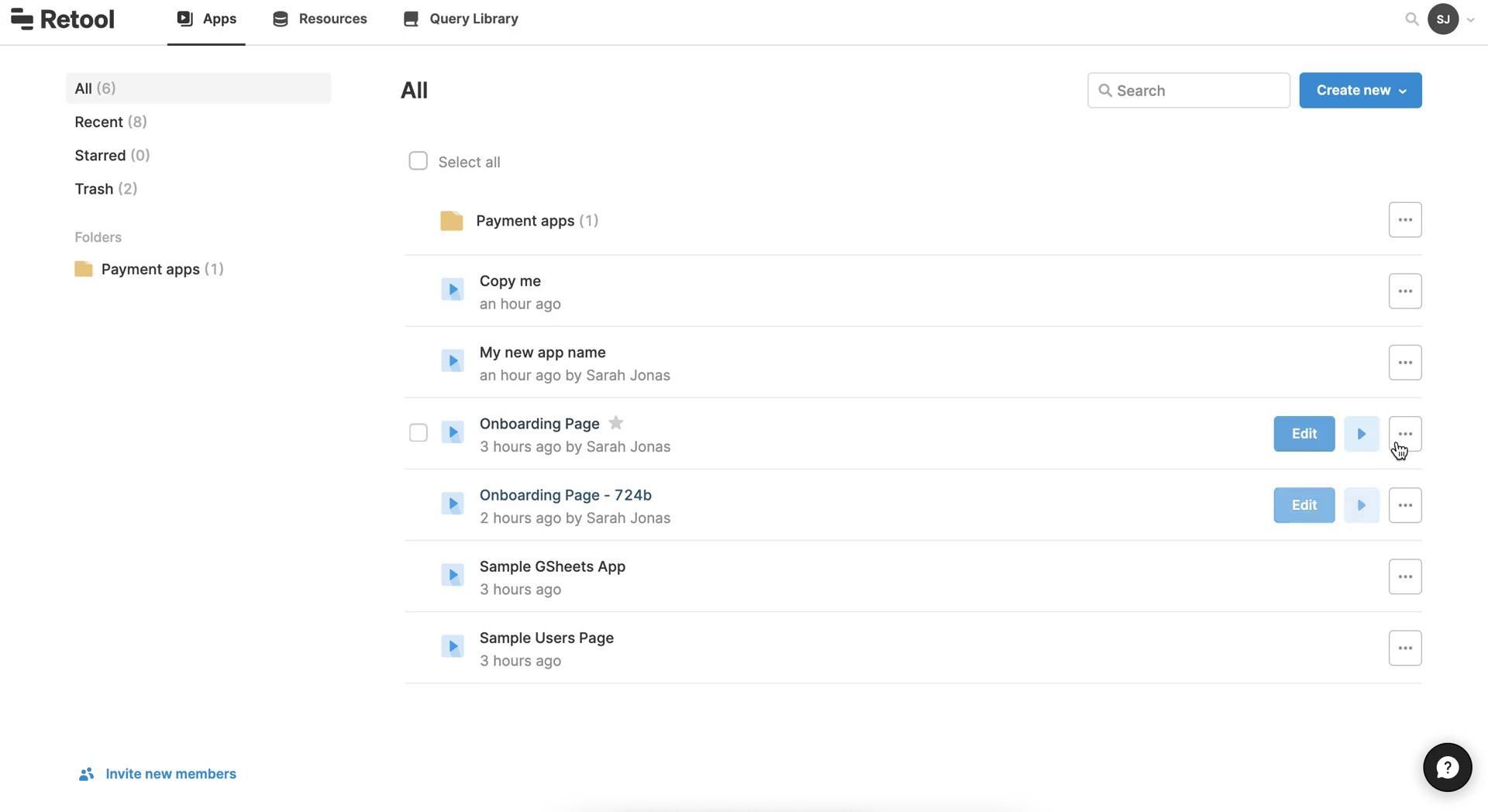Preview Onboarding Page - 724b with play button
This screenshot has width=1488, height=812.
pos(1361,505)
